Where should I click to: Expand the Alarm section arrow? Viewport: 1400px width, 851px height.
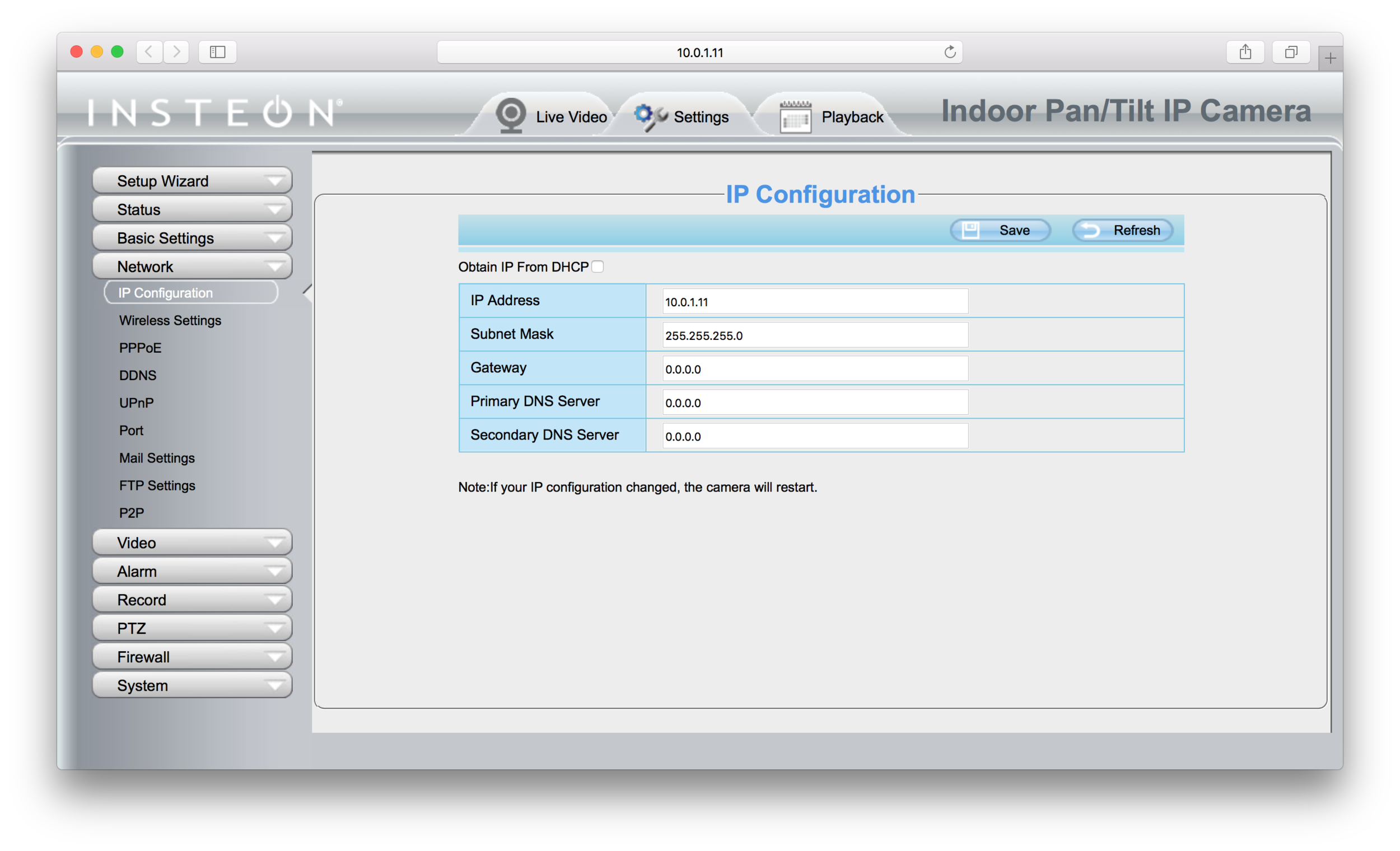click(x=274, y=571)
